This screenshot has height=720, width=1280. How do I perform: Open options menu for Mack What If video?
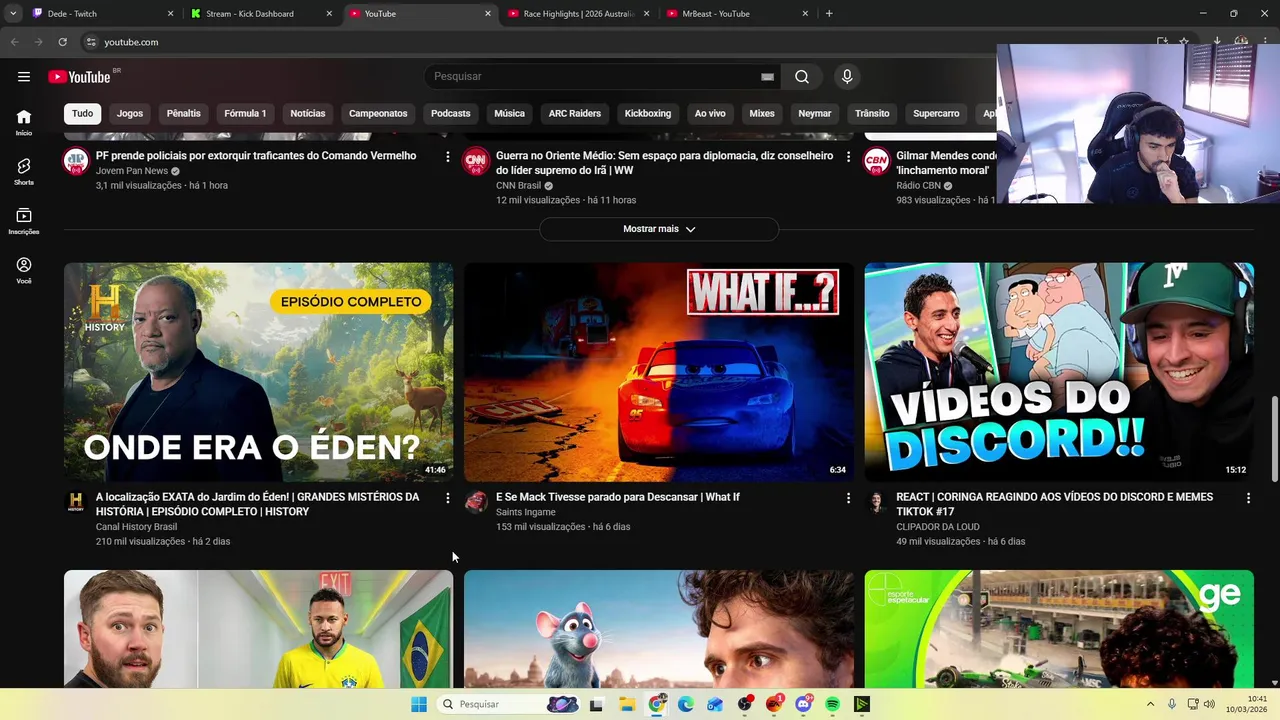[848, 498]
